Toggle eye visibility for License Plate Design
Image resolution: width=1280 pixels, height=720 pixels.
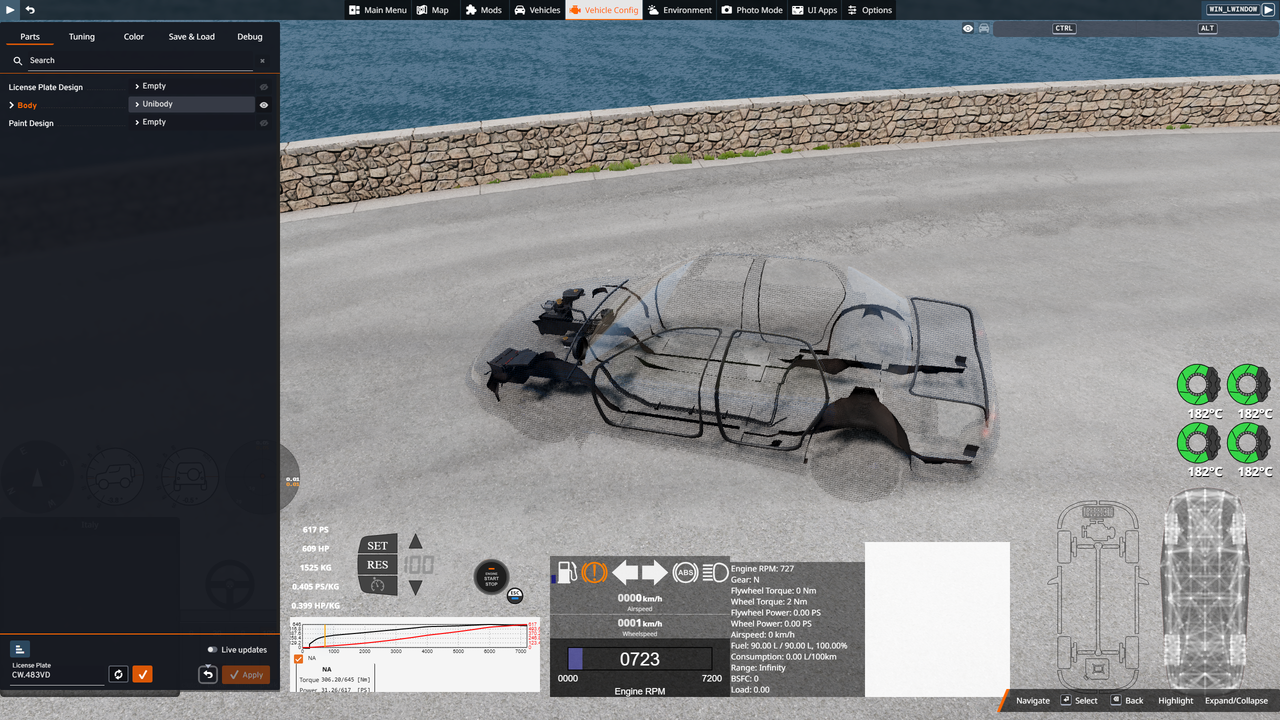tap(264, 87)
